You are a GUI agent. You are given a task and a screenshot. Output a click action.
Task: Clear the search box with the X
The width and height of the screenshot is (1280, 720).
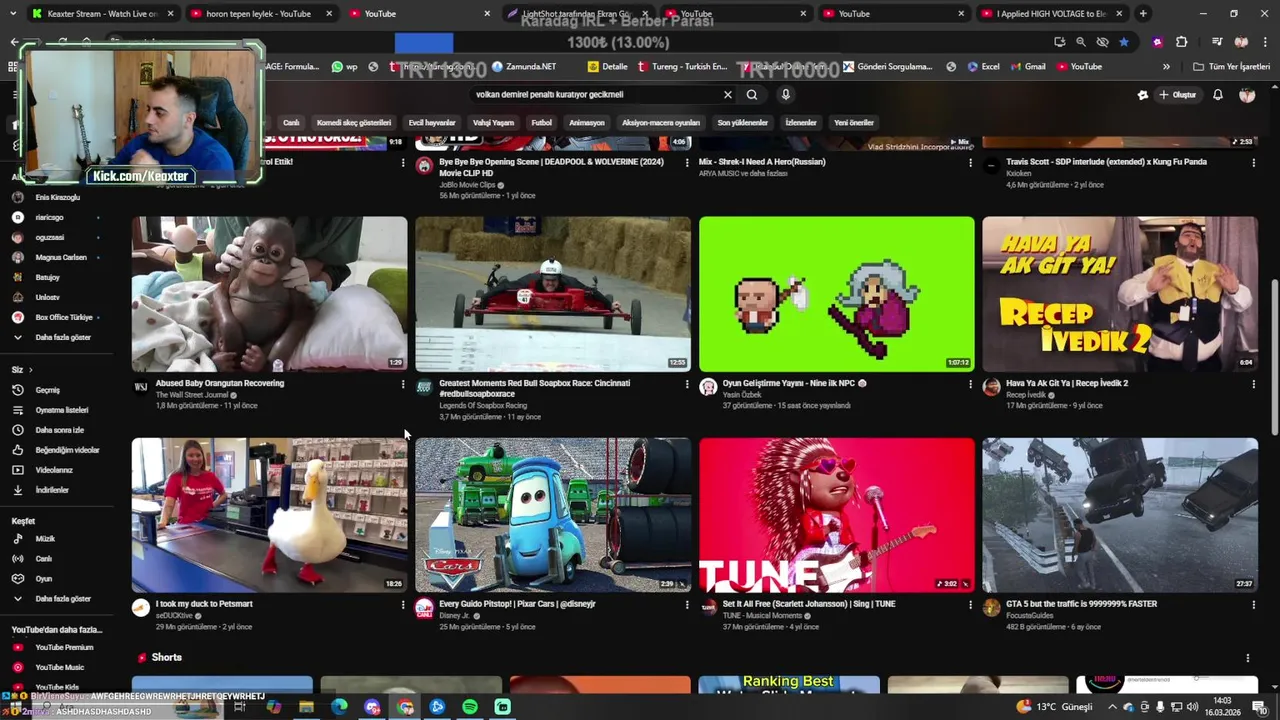(728, 94)
